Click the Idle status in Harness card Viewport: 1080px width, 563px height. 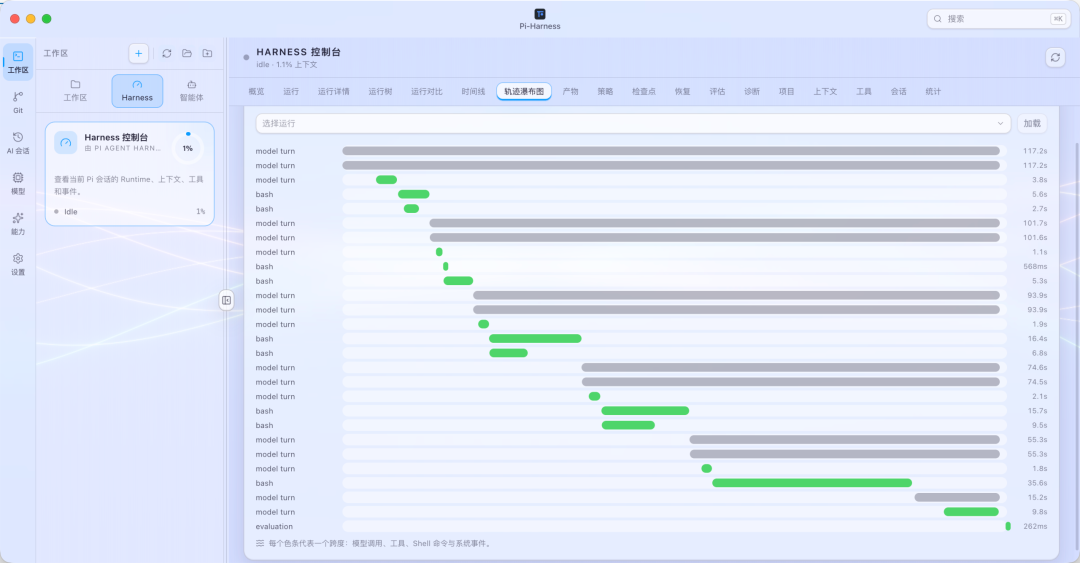click(65, 212)
